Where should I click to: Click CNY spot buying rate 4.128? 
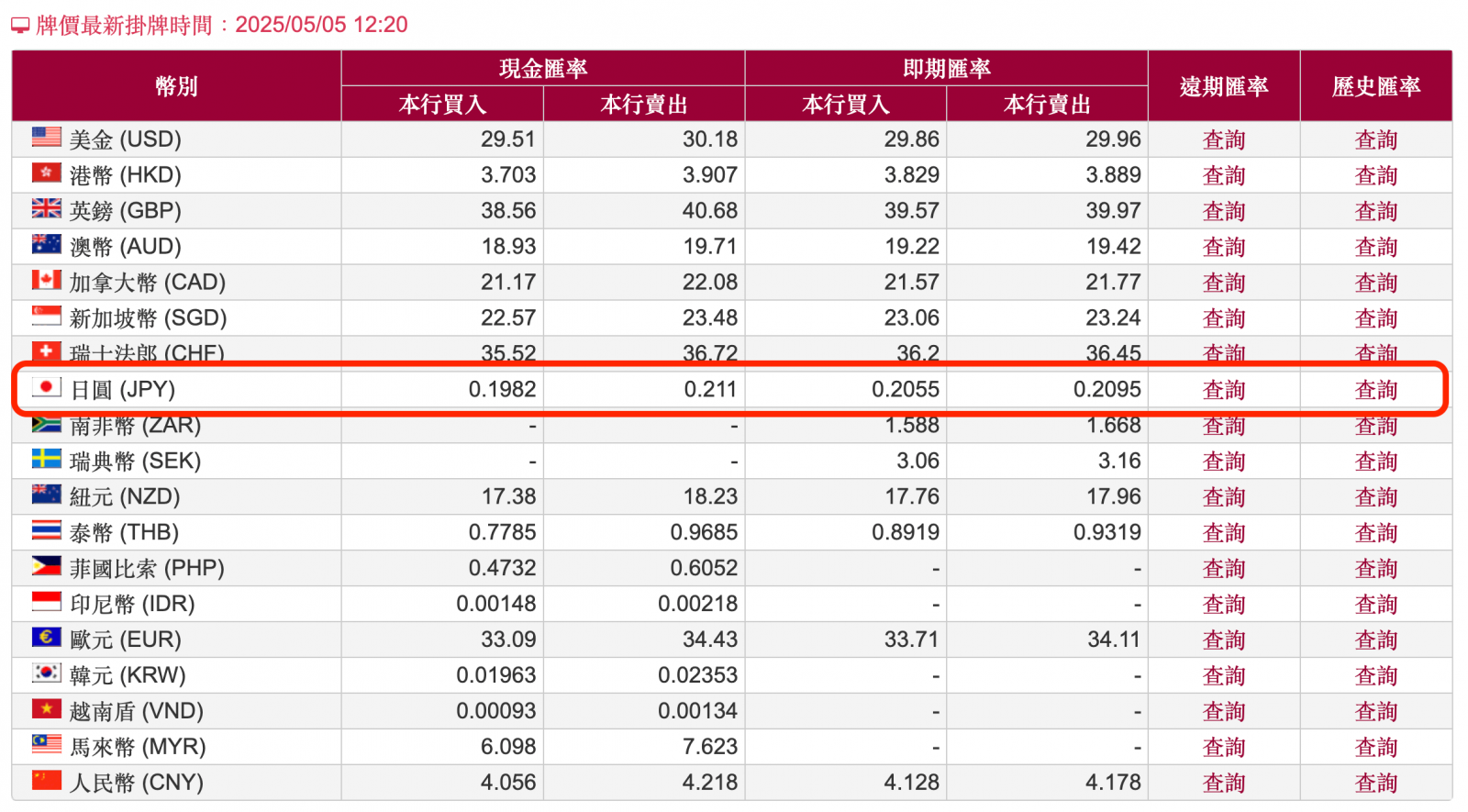(912, 783)
